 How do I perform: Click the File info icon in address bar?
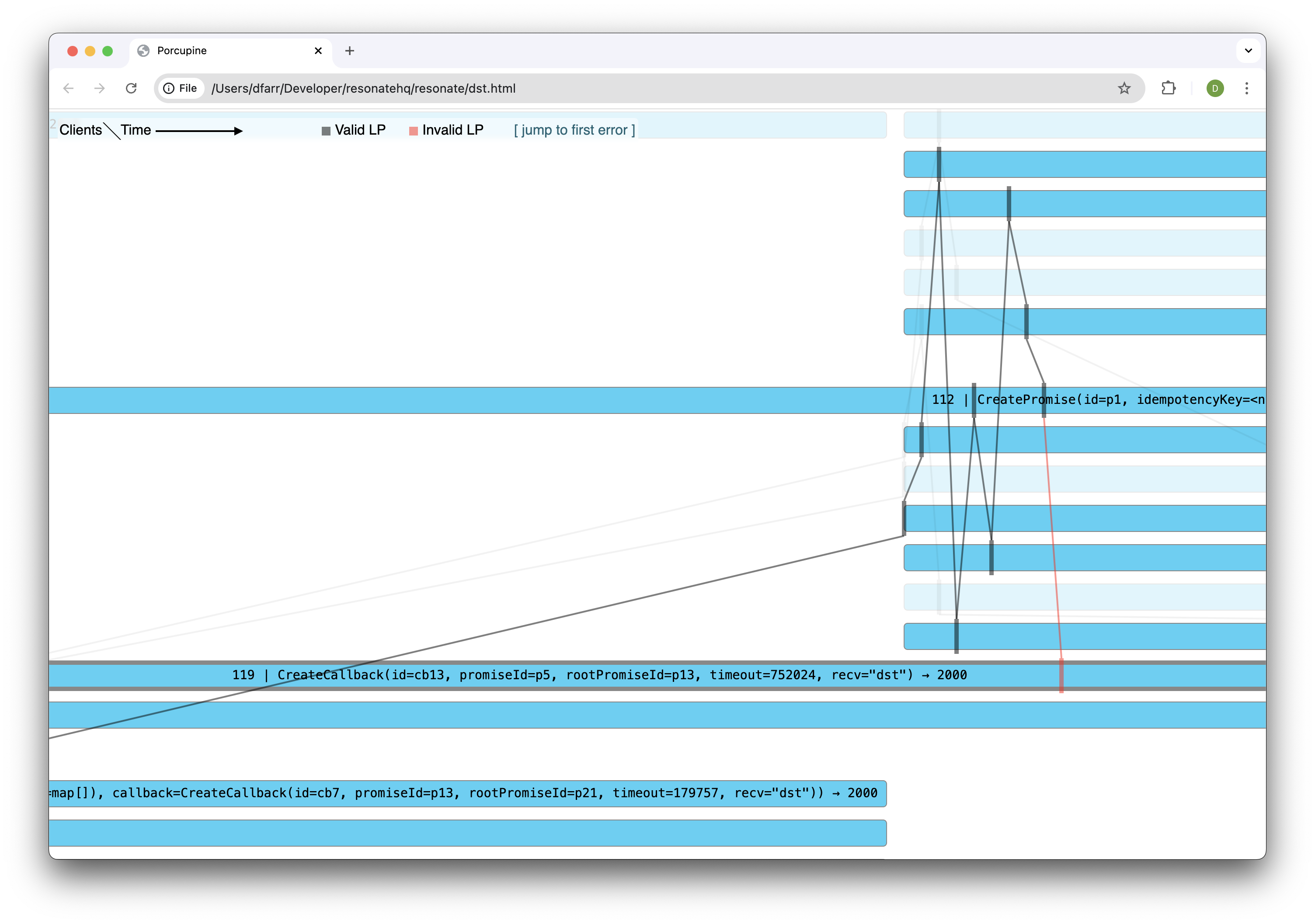(x=181, y=88)
